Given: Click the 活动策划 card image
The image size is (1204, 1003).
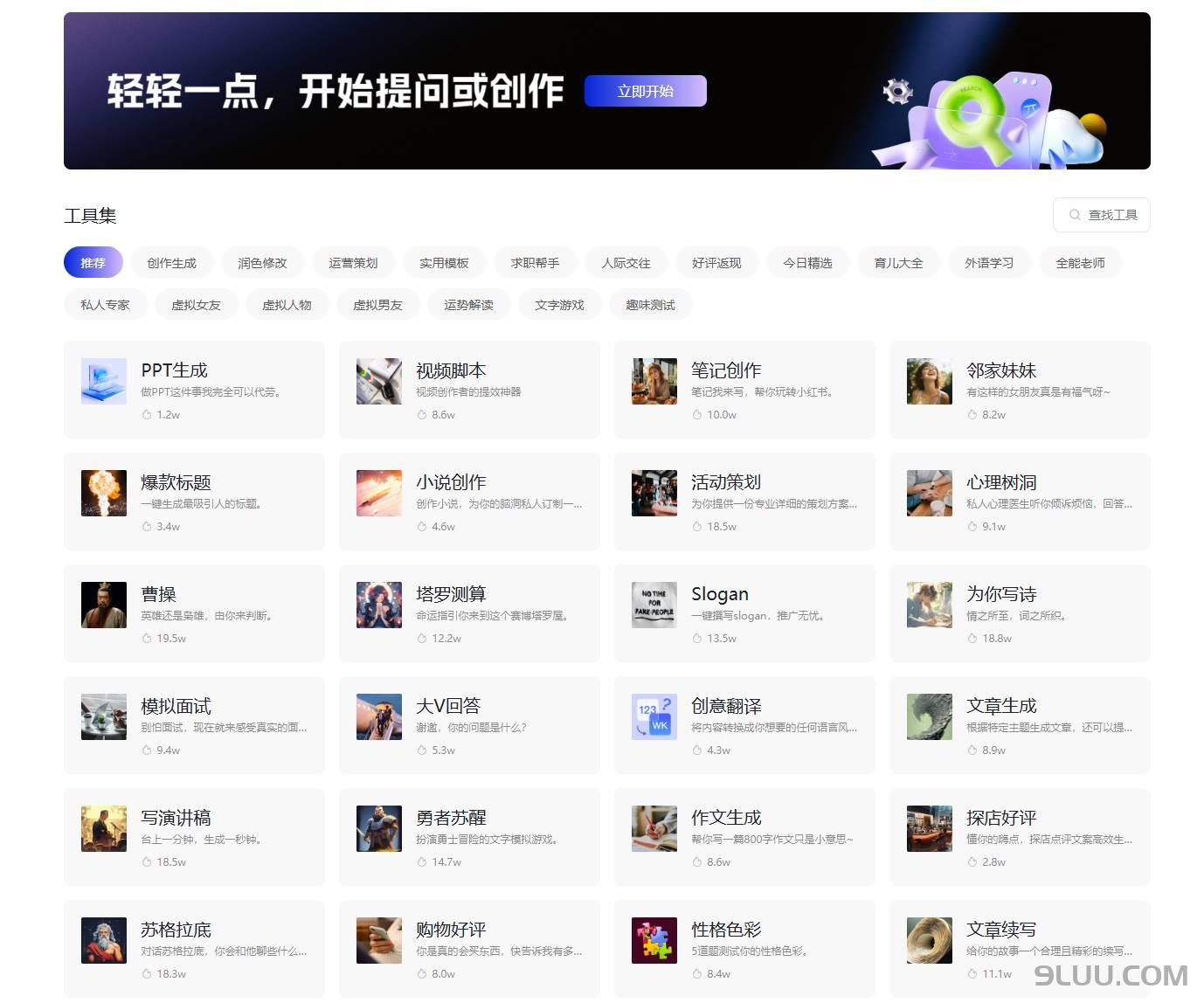Looking at the screenshot, I should 654,493.
